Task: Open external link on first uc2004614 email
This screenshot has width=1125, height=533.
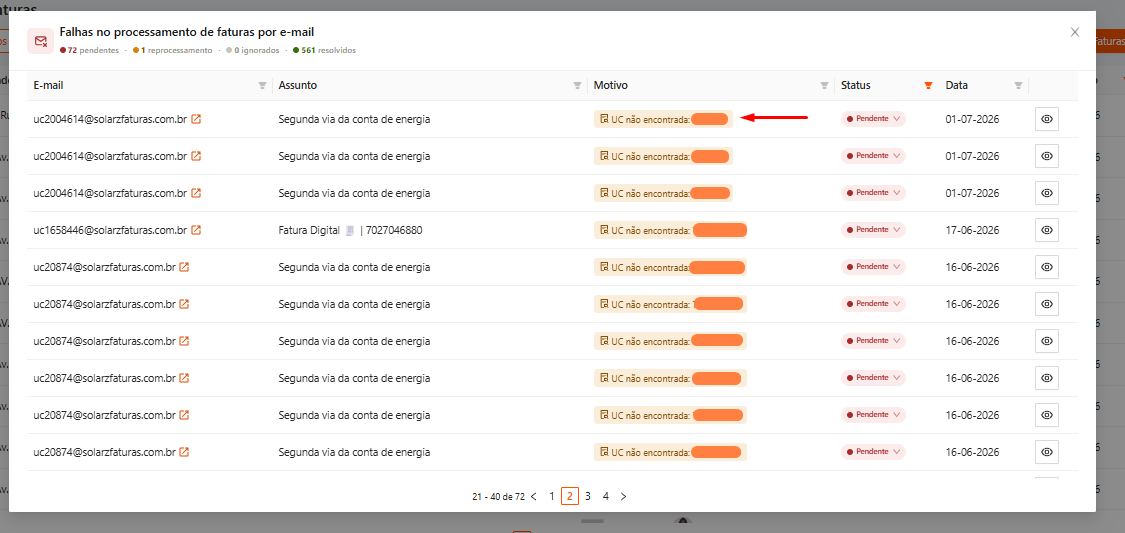Action: click(x=196, y=119)
